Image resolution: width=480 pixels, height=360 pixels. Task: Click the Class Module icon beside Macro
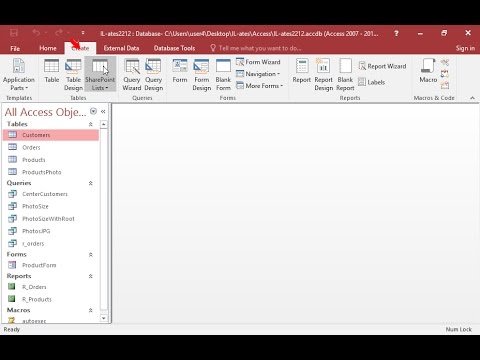445,74
